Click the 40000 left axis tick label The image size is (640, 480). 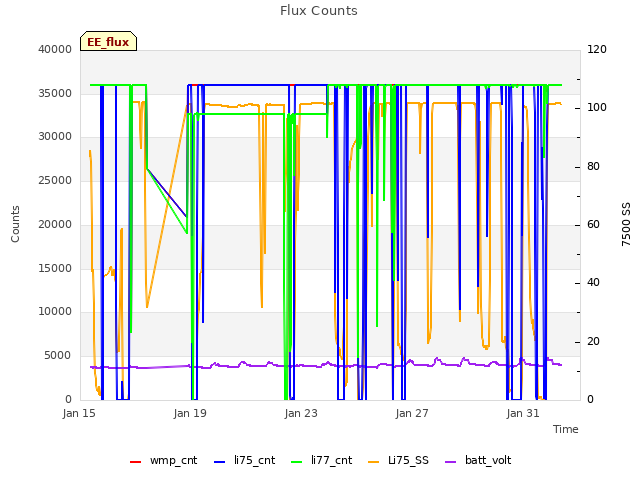tap(55, 49)
